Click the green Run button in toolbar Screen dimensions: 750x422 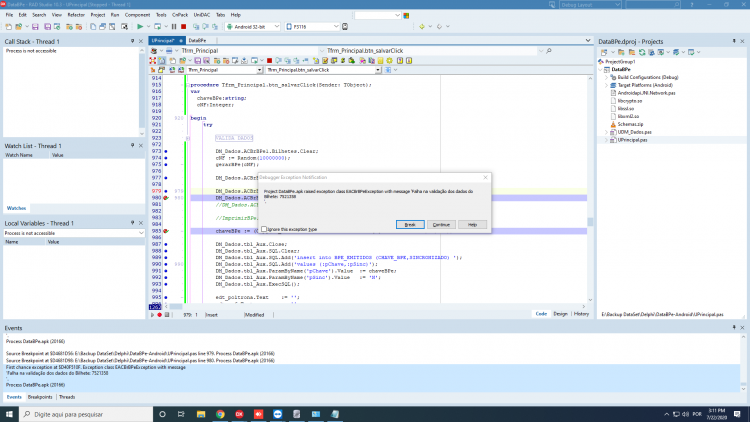click(140, 27)
